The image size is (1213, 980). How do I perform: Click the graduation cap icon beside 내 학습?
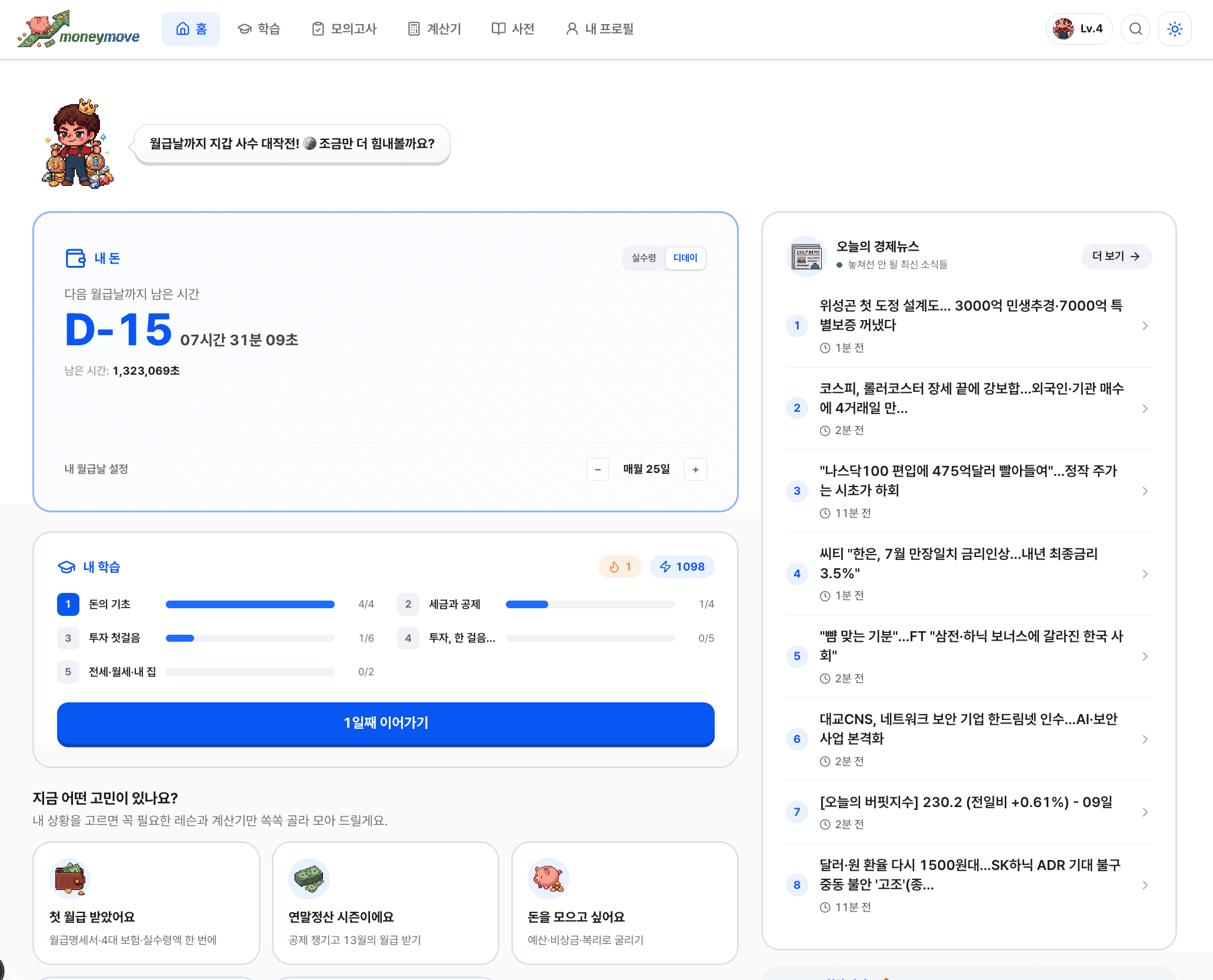[x=66, y=567]
